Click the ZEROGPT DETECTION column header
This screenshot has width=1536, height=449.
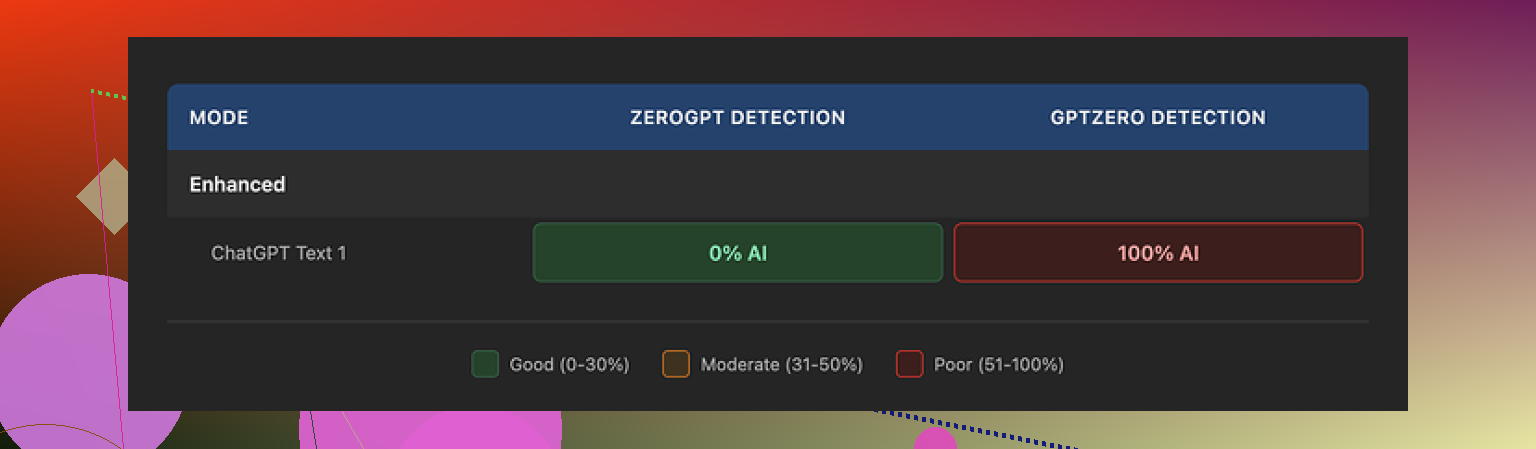pos(737,118)
